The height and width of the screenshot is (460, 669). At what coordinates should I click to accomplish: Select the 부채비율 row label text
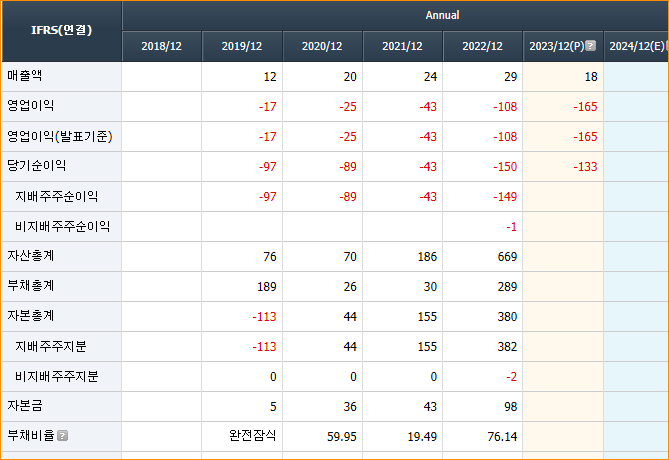click(x=31, y=436)
